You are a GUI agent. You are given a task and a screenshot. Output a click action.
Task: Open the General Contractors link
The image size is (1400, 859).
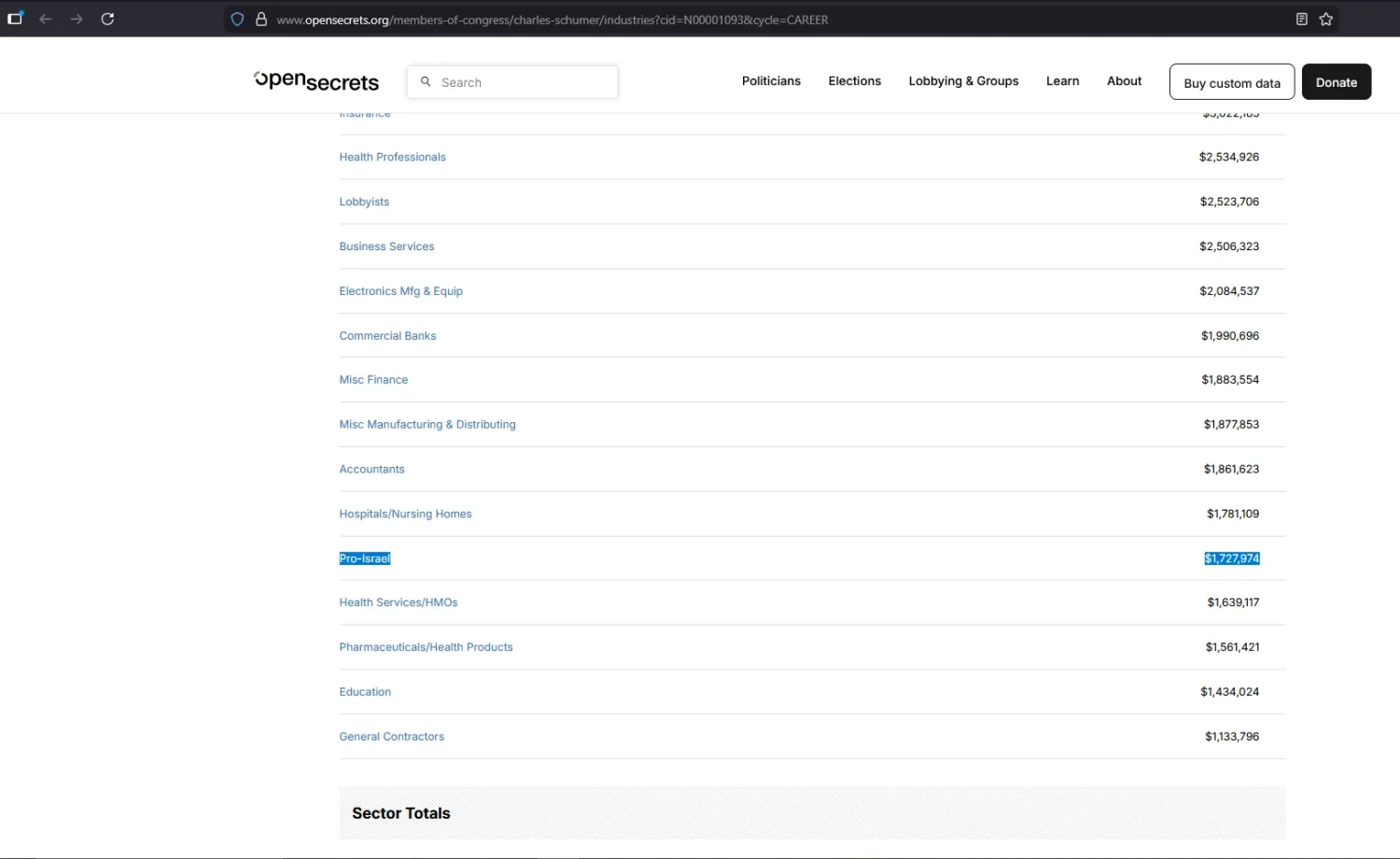click(x=391, y=737)
